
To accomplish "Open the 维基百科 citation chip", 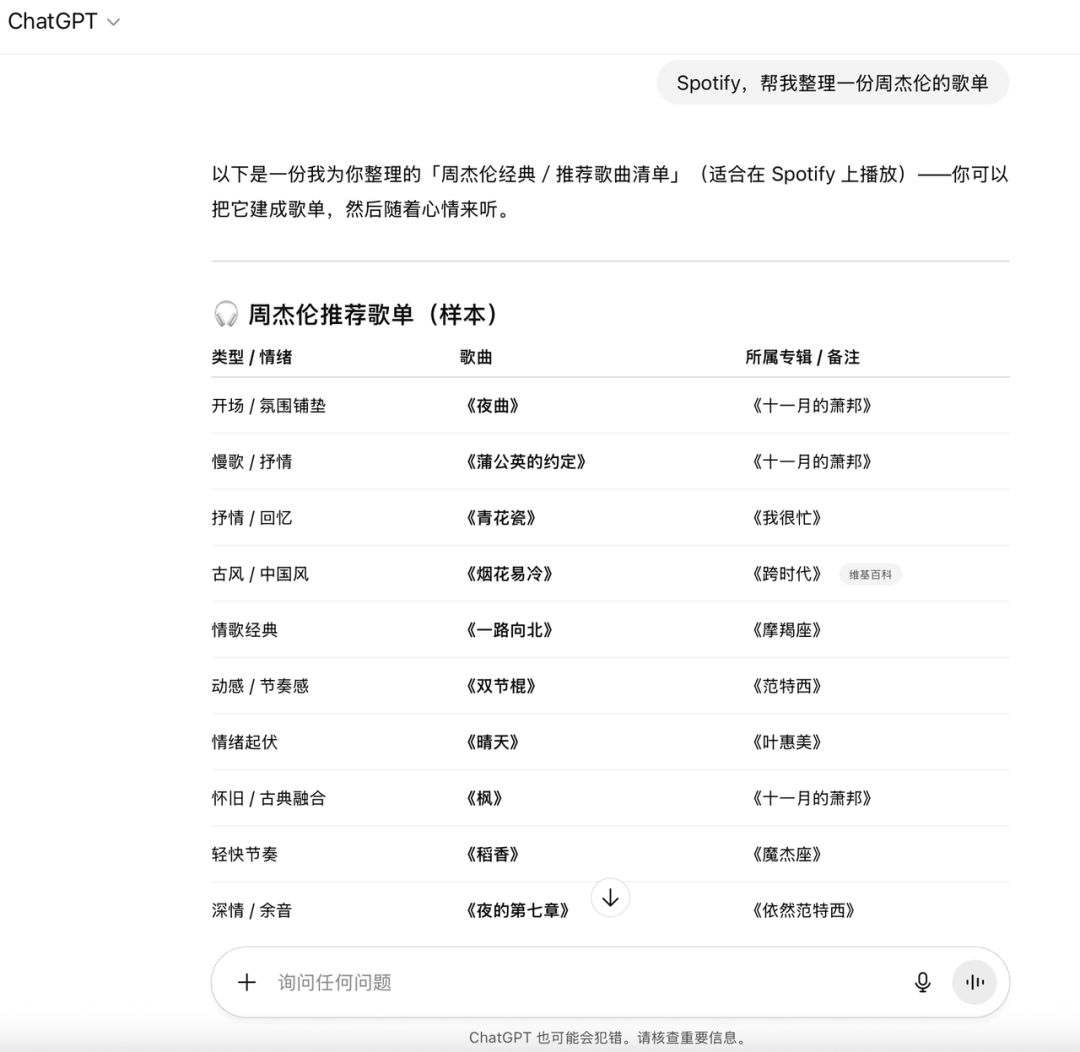I will (x=869, y=574).
